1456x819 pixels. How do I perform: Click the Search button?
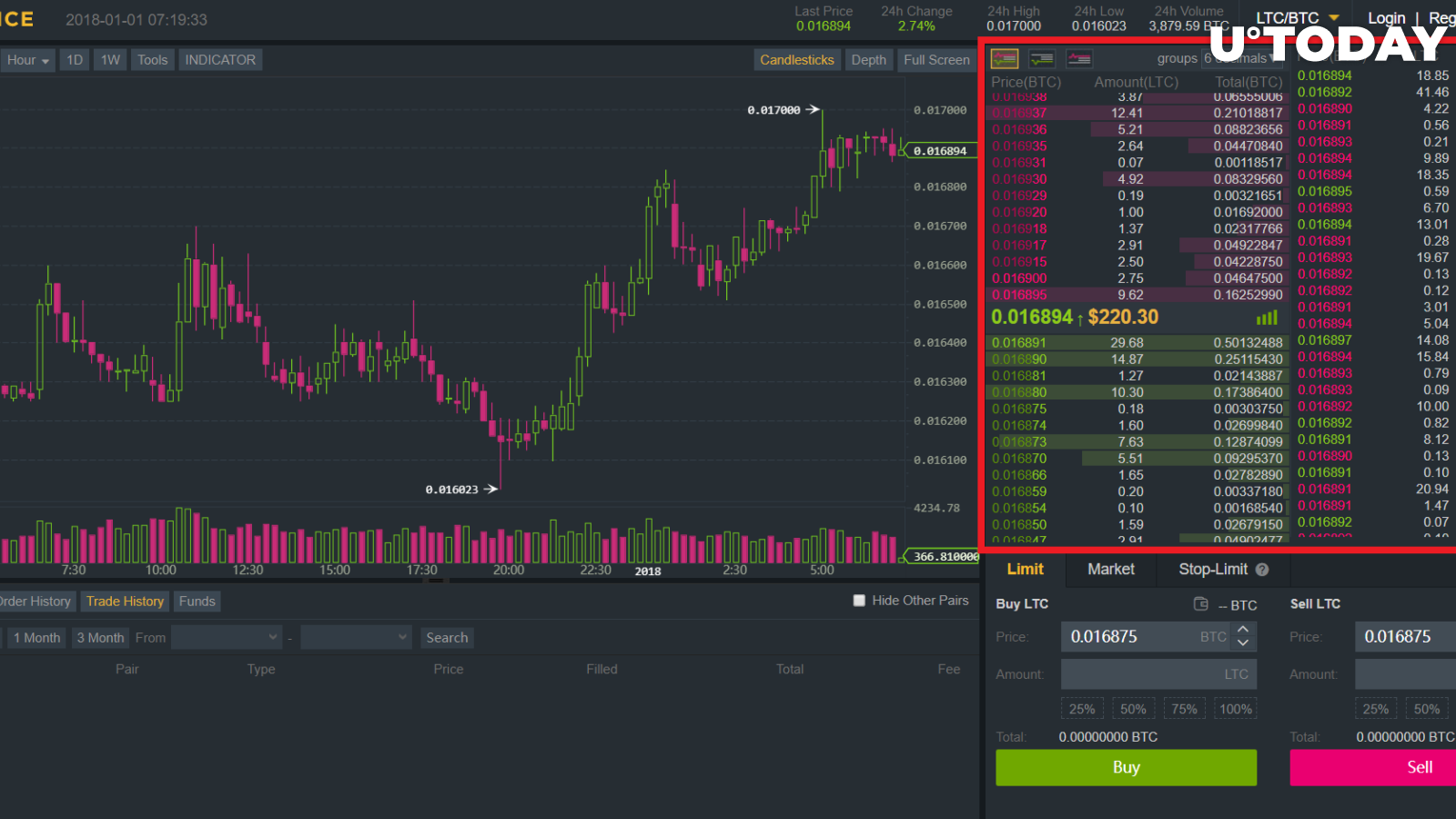tap(447, 638)
